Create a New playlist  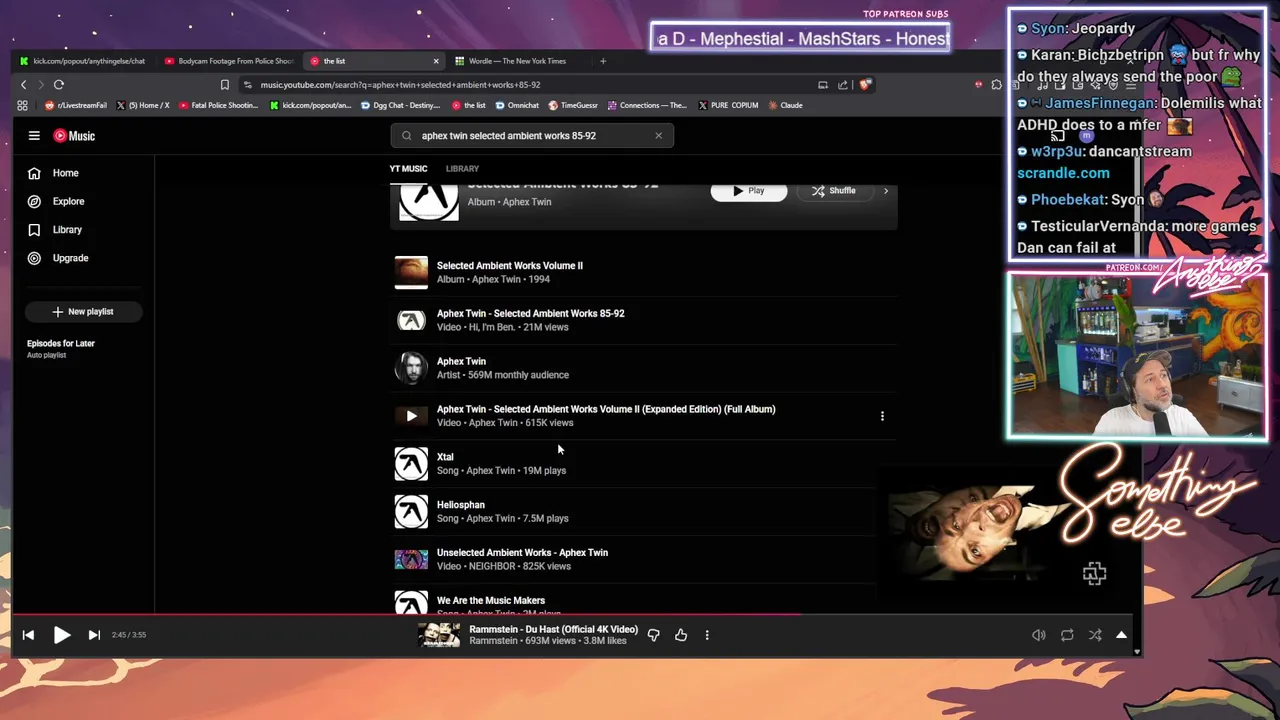[83, 312]
